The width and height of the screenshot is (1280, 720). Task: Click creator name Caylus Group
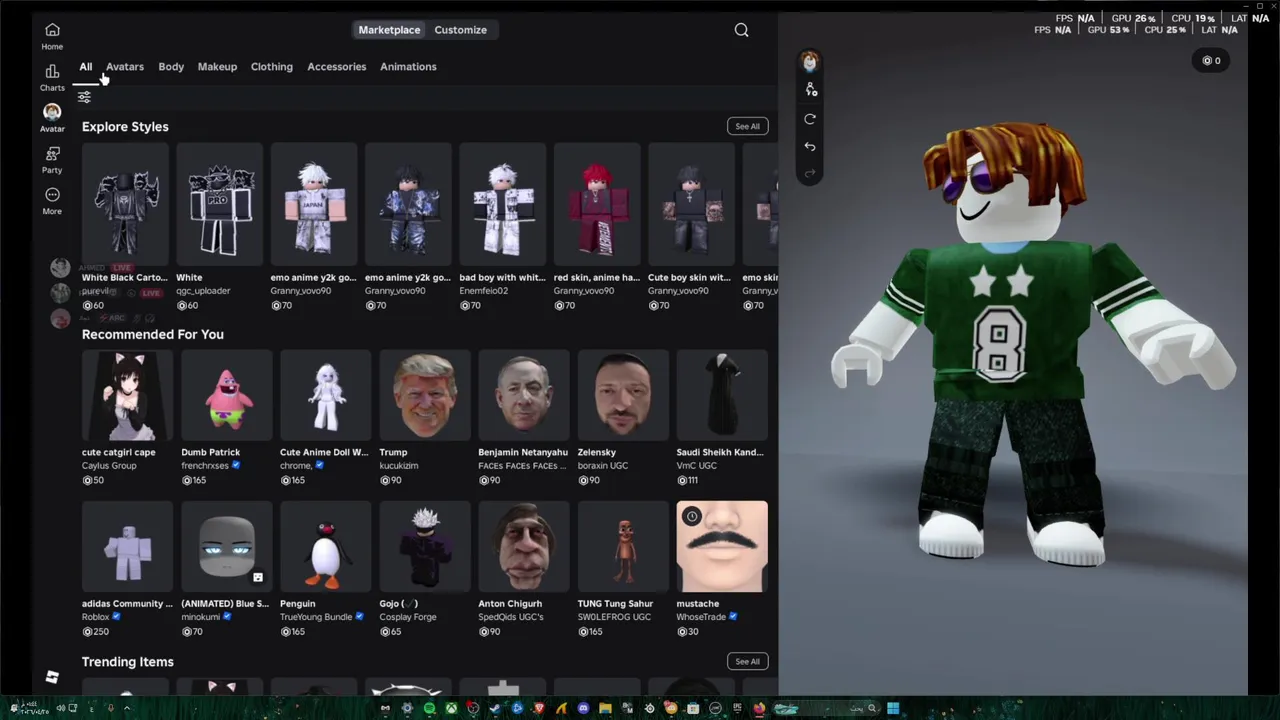pos(109,466)
